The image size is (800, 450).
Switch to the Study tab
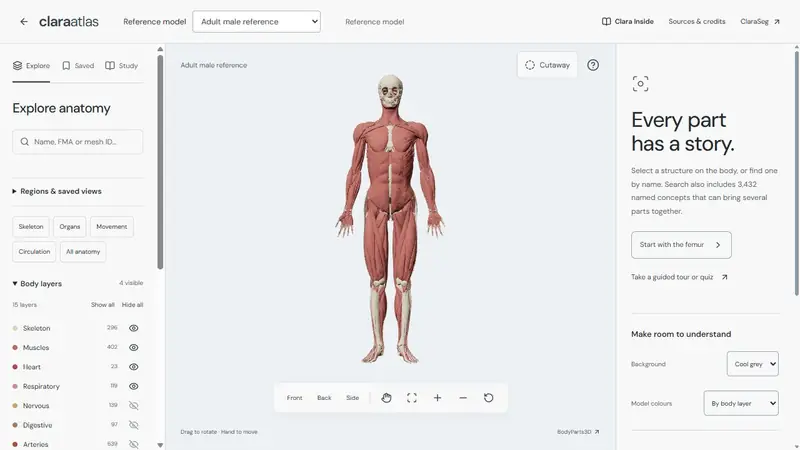tap(121, 66)
